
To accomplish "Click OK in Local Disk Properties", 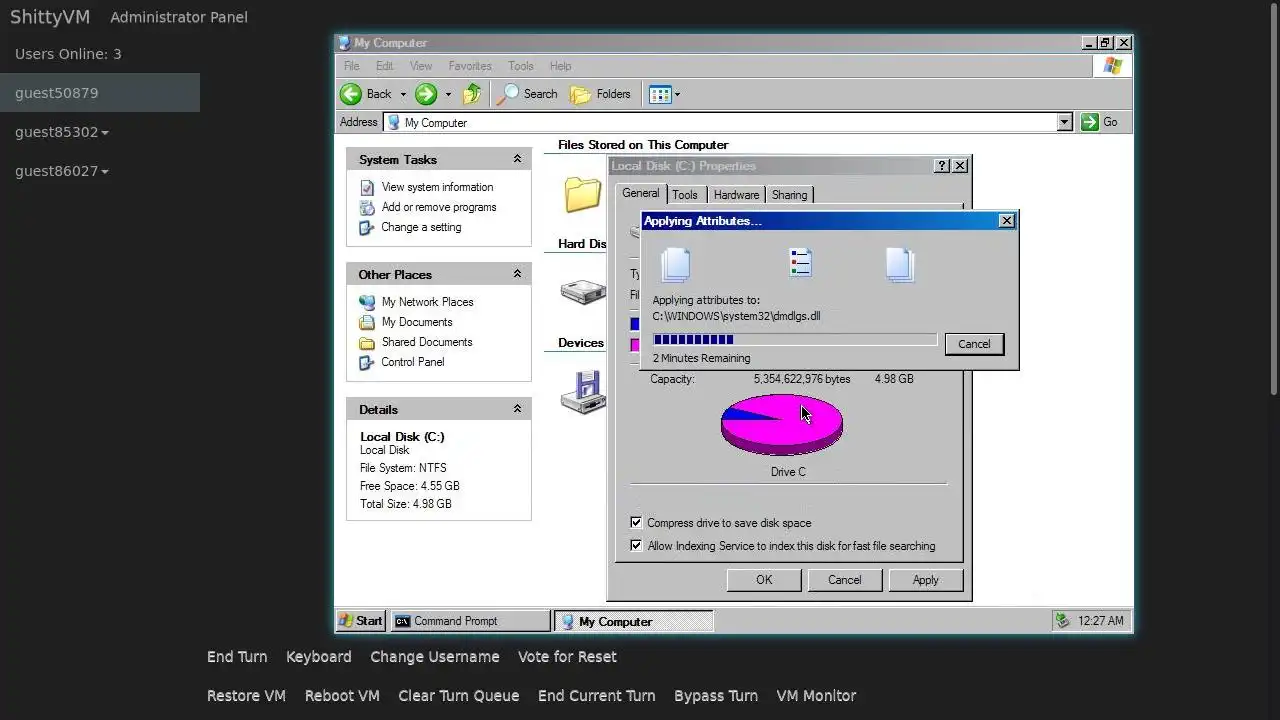I will (x=764, y=580).
